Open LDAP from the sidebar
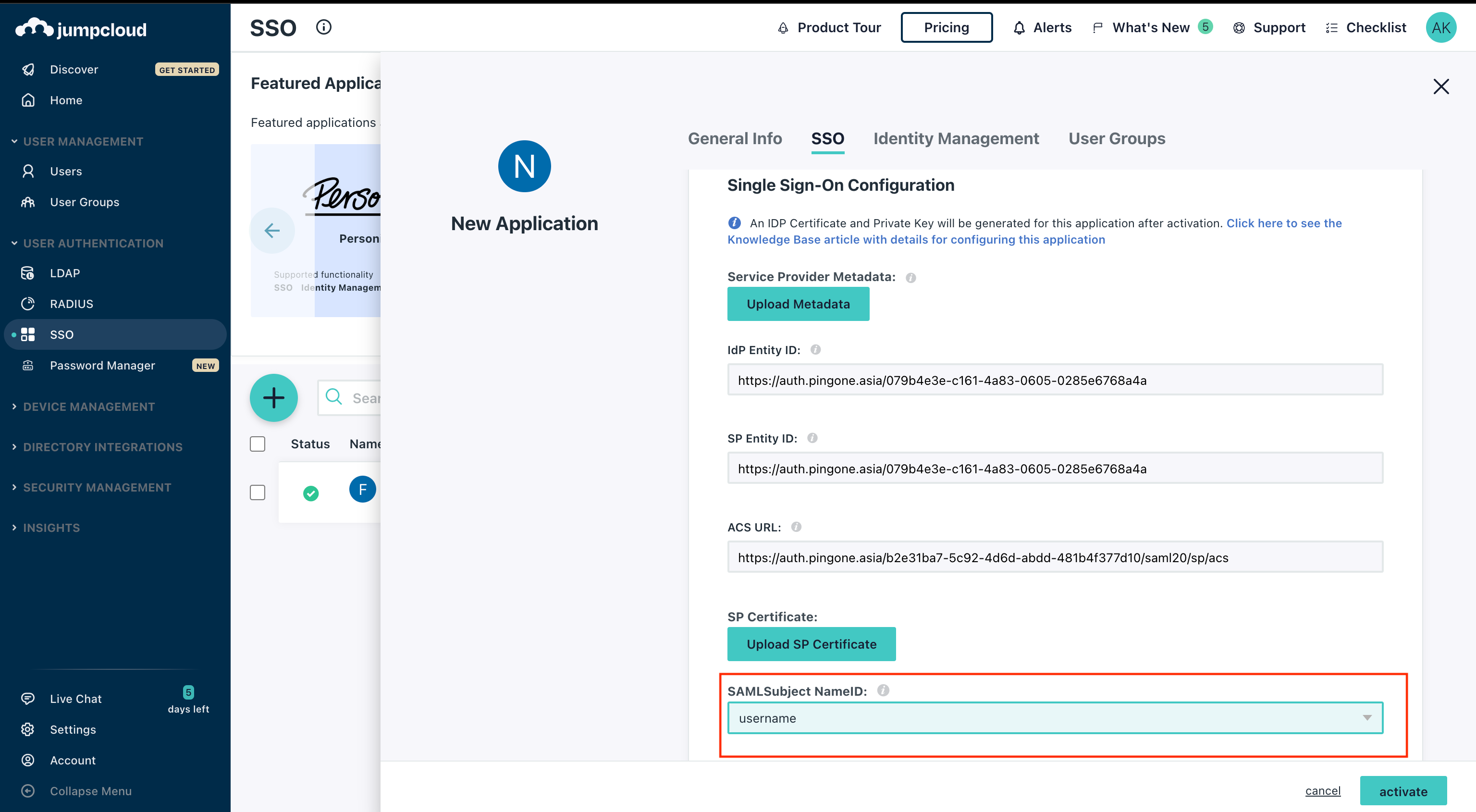The image size is (1476, 812). coord(64,273)
